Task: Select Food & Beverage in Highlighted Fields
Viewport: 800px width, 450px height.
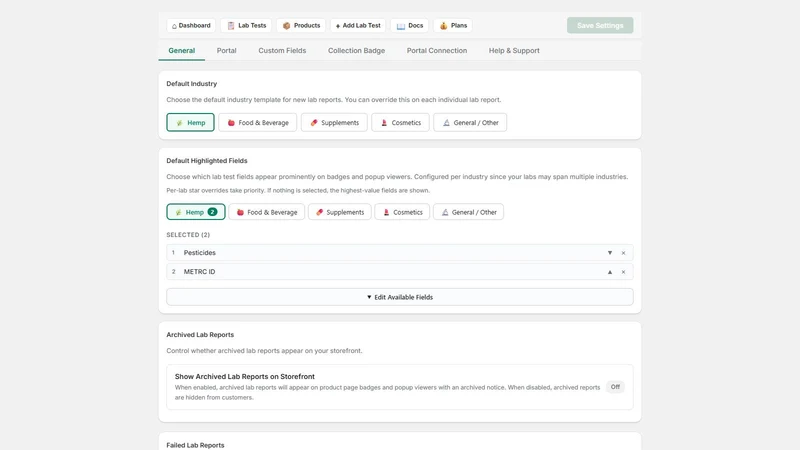Action: [266, 212]
